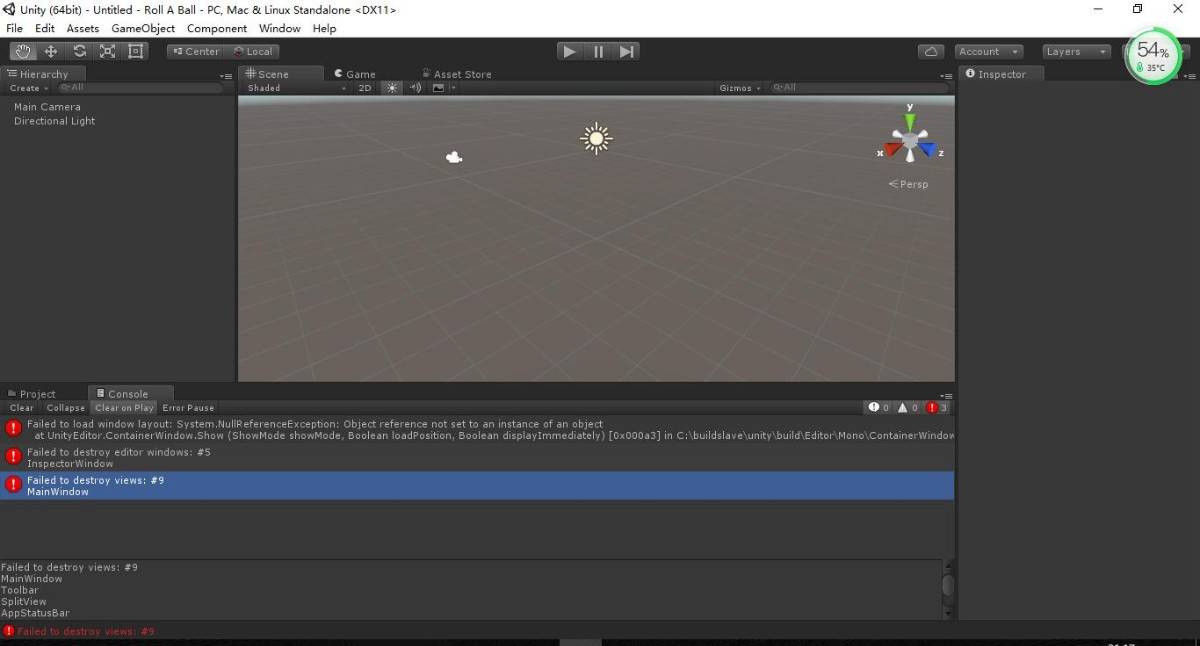
Task: Clear the Console messages
Action: click(x=21, y=408)
